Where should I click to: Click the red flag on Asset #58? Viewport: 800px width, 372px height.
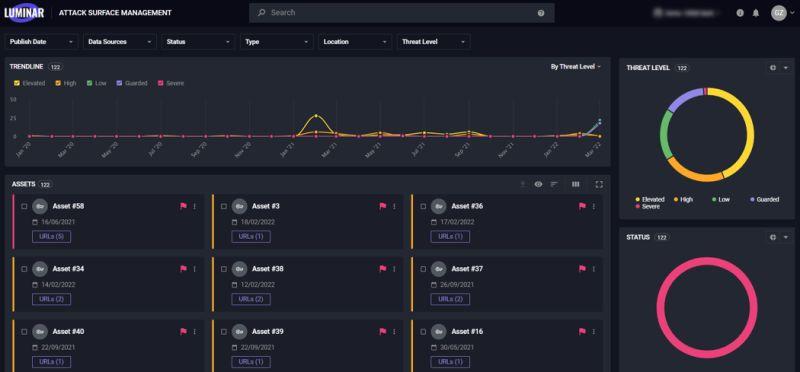click(x=183, y=206)
